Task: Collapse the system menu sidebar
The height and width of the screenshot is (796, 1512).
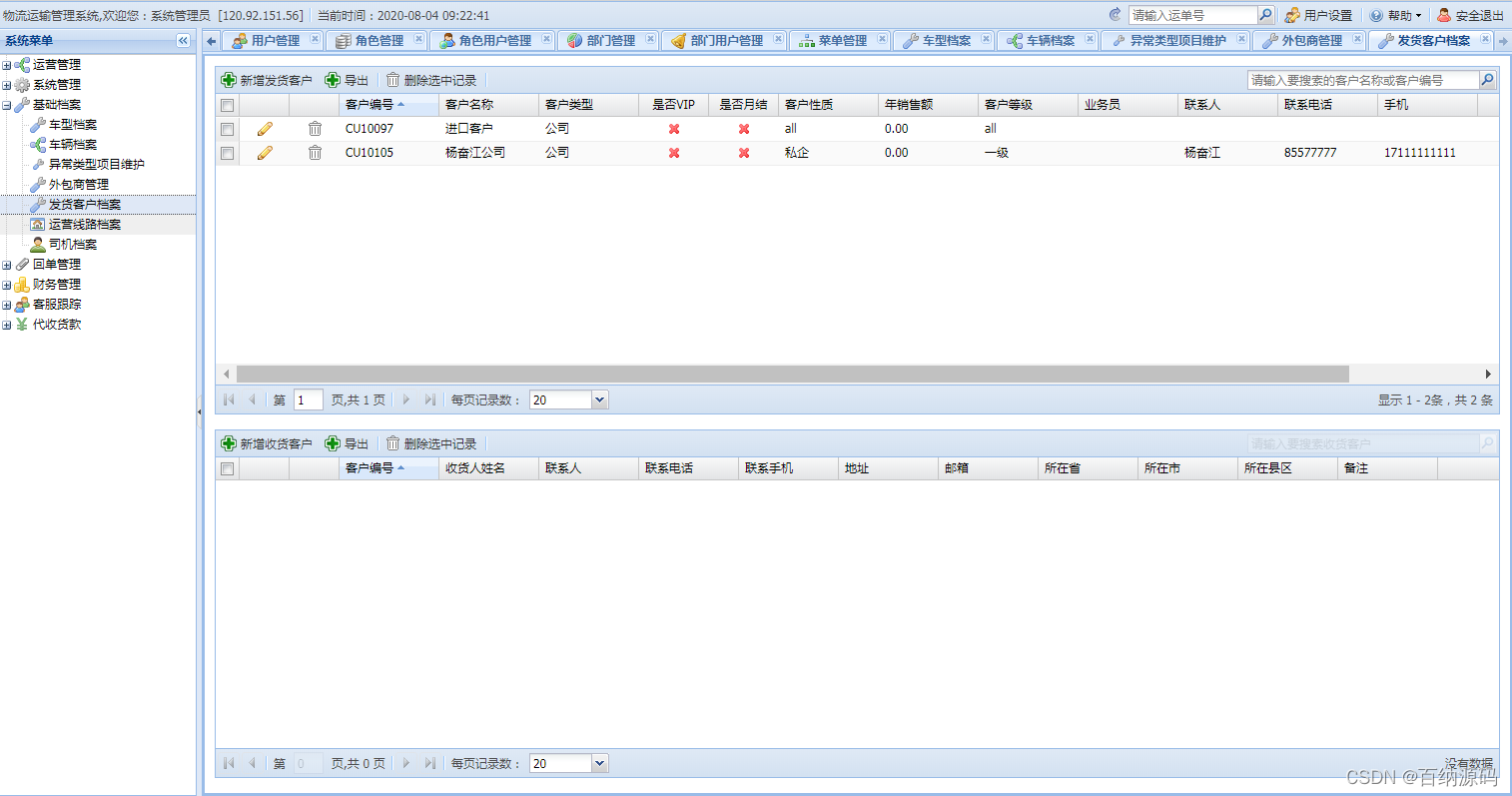Action: point(183,41)
